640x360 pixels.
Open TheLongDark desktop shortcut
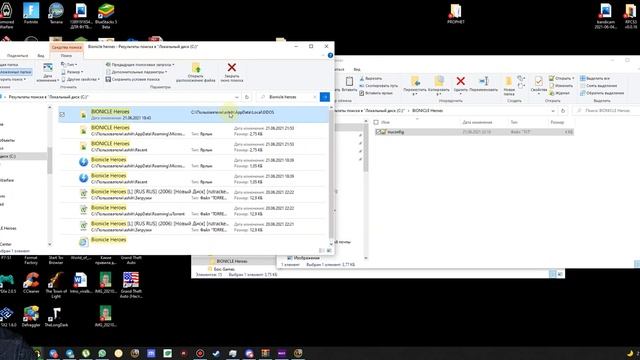(56, 316)
